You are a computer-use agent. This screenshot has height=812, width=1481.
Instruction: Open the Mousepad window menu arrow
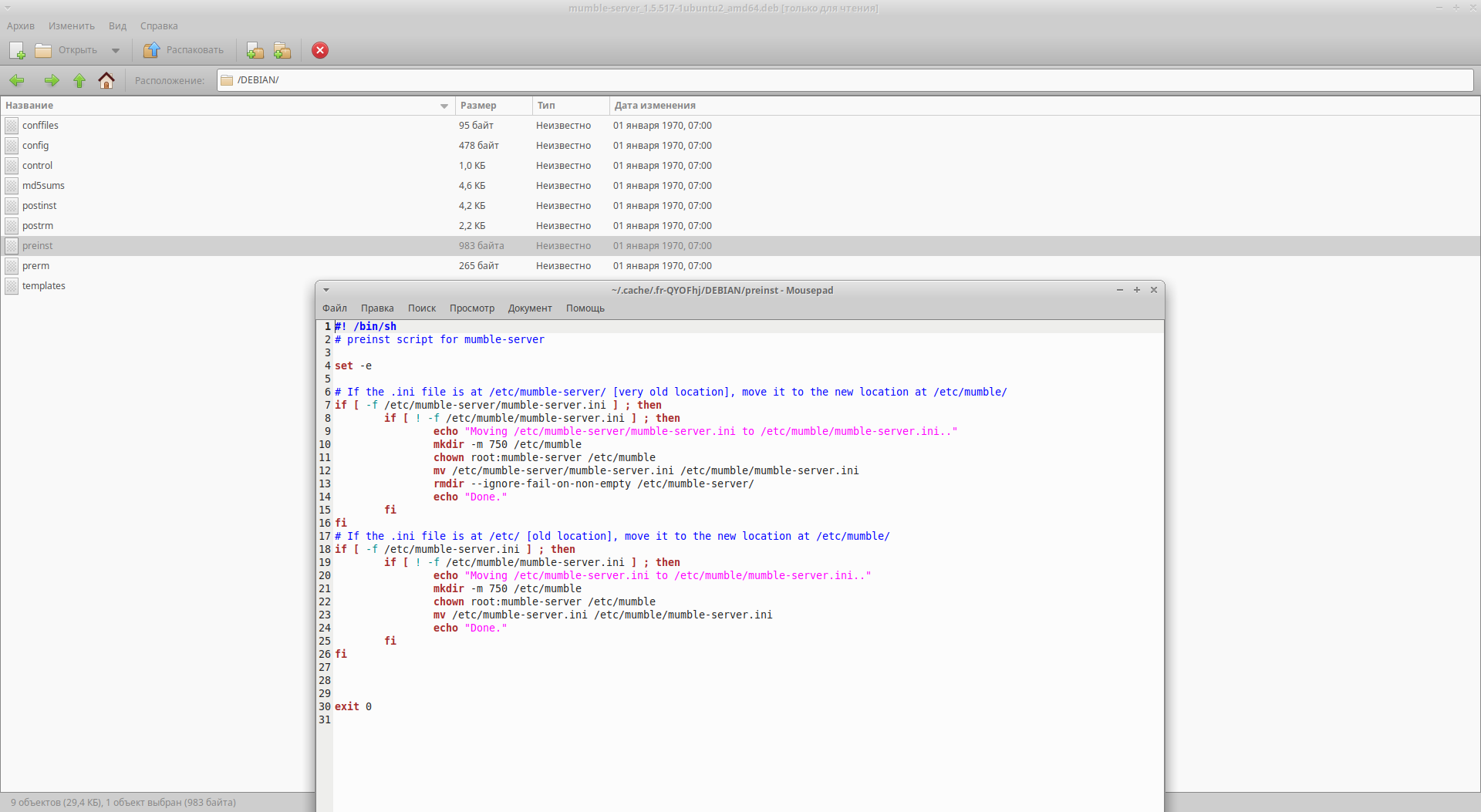pyautogui.click(x=326, y=291)
